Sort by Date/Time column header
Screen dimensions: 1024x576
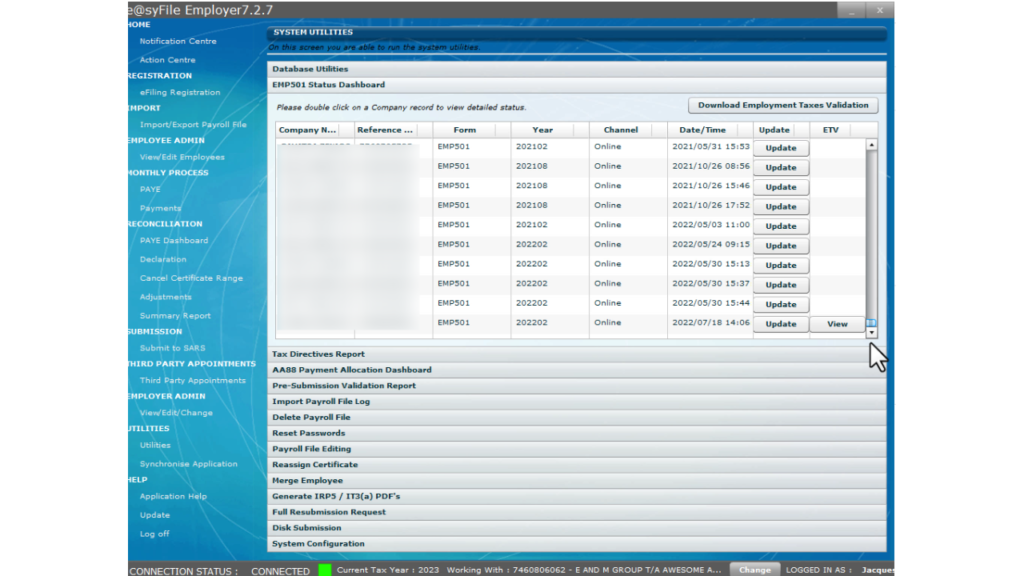pyautogui.click(x=711, y=130)
